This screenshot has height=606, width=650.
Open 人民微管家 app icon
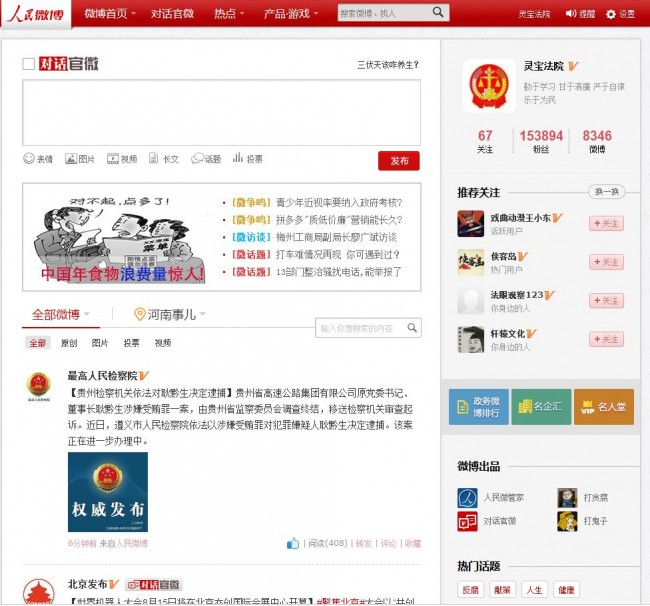pos(467,497)
